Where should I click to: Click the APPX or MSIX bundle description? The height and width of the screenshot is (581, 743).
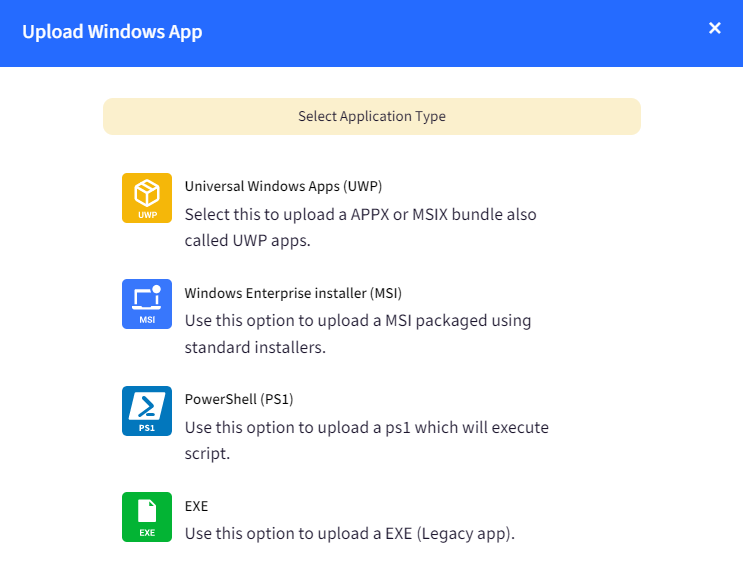(x=361, y=227)
